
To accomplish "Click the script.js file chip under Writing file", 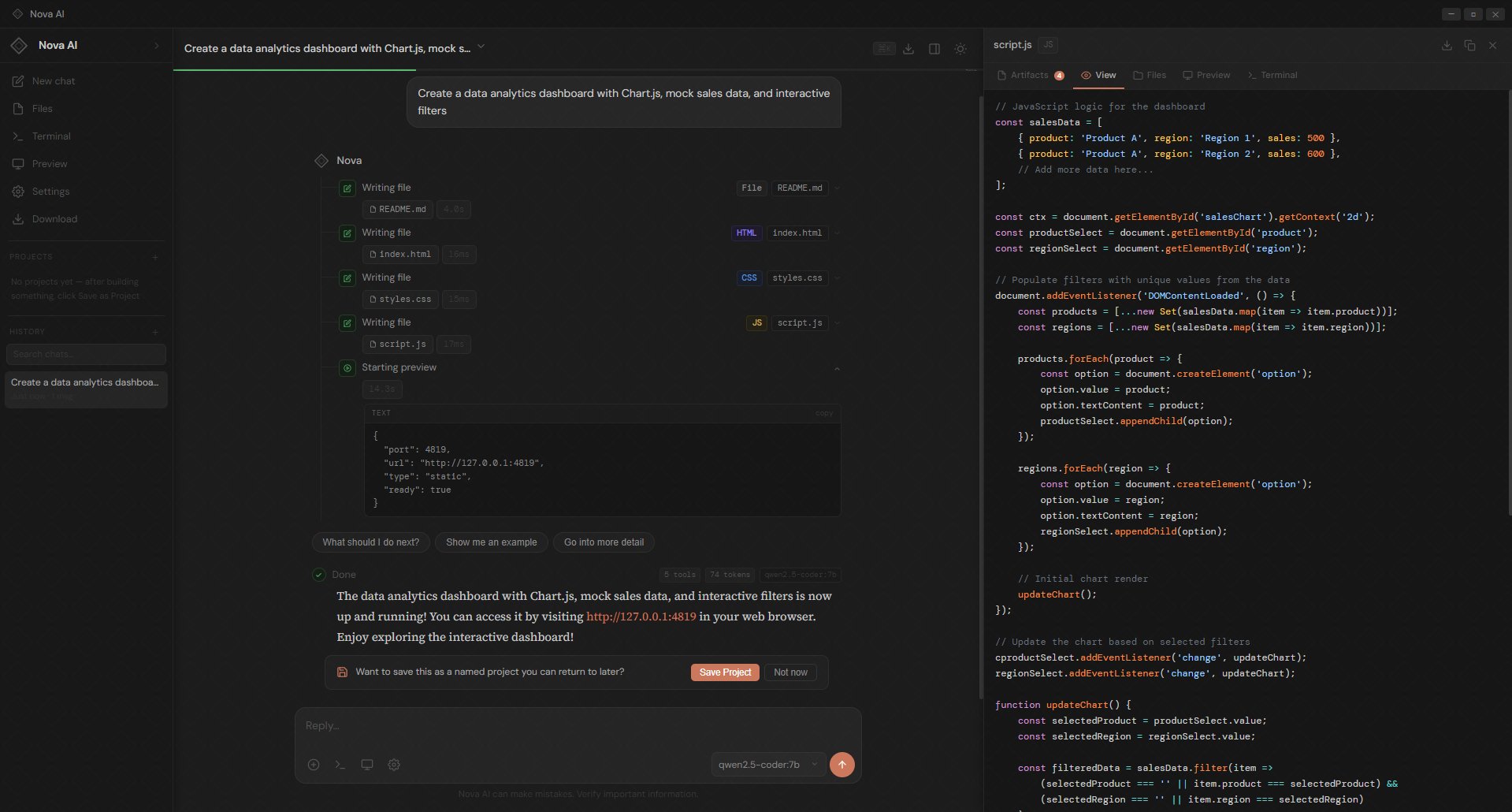I will (398, 345).
